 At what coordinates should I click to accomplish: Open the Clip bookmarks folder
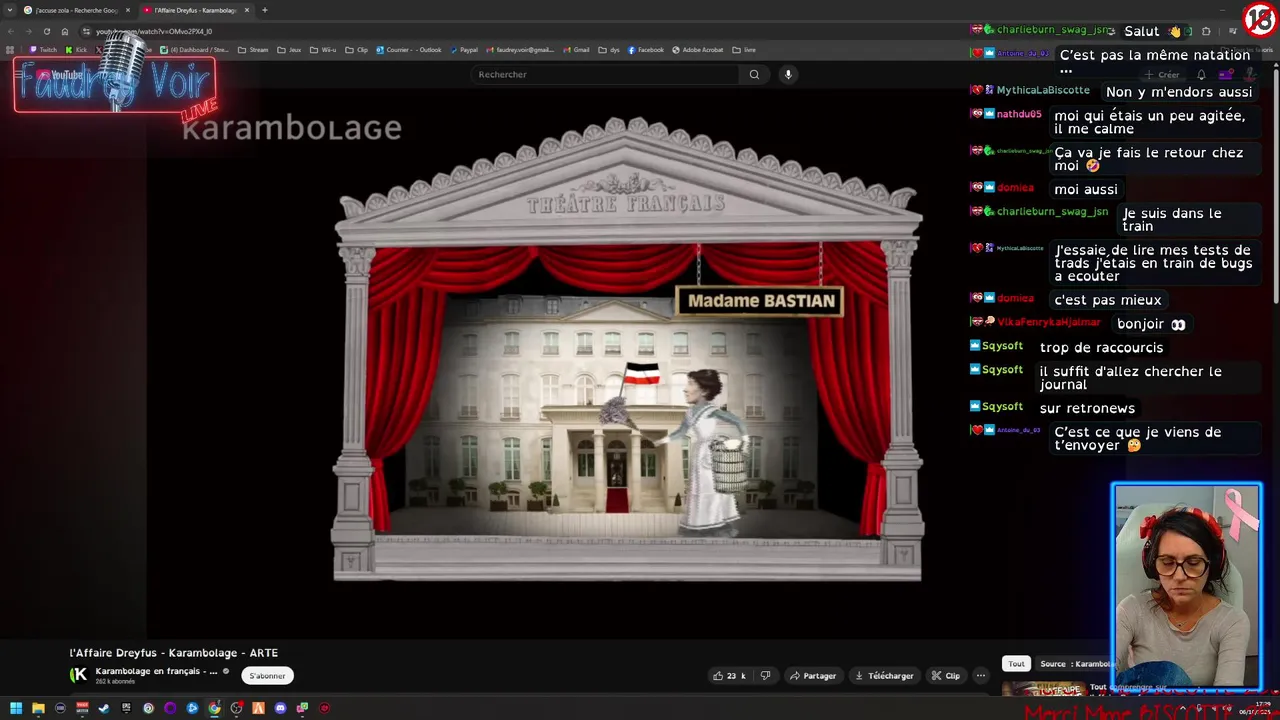[x=356, y=50]
